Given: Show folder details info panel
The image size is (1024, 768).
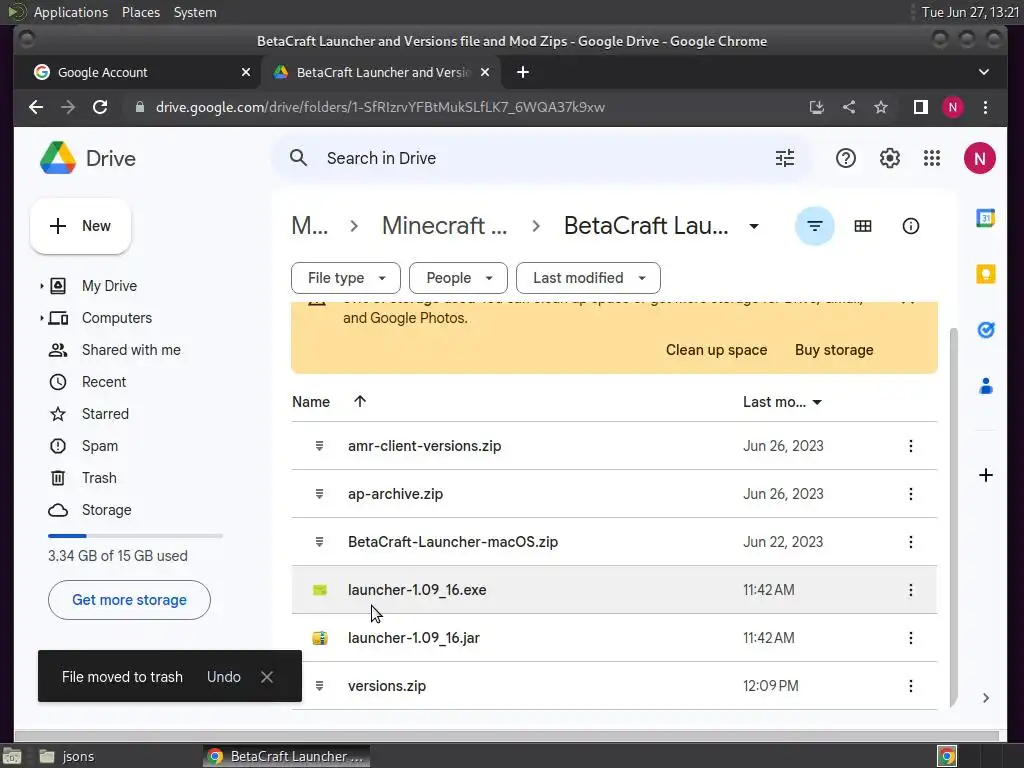Looking at the screenshot, I should pyautogui.click(x=910, y=226).
